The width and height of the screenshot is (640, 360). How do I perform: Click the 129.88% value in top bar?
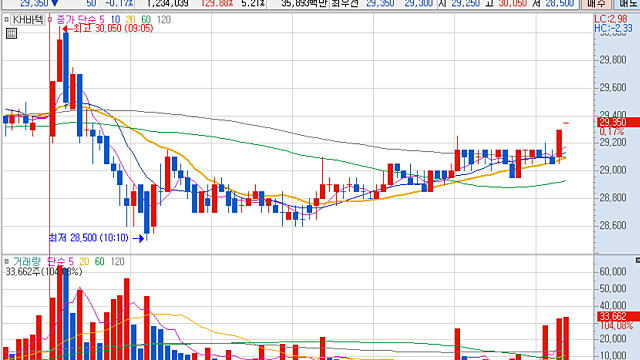tap(217, 4)
